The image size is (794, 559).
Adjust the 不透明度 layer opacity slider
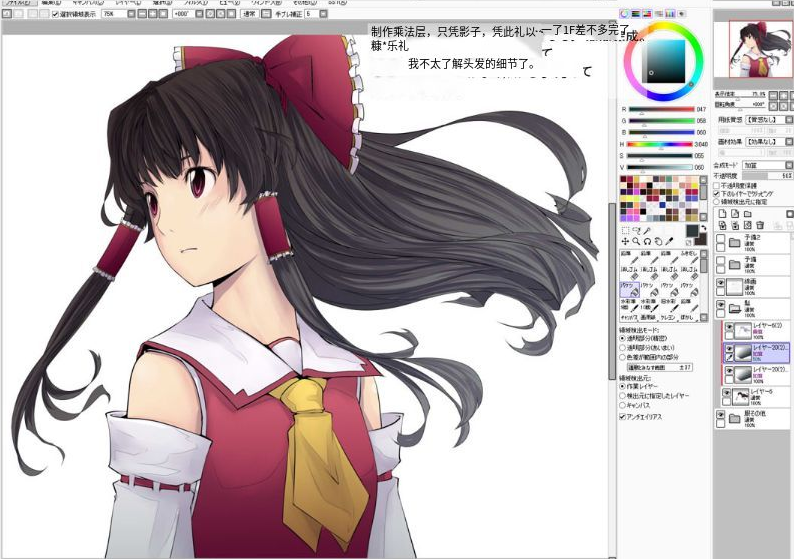(767, 175)
